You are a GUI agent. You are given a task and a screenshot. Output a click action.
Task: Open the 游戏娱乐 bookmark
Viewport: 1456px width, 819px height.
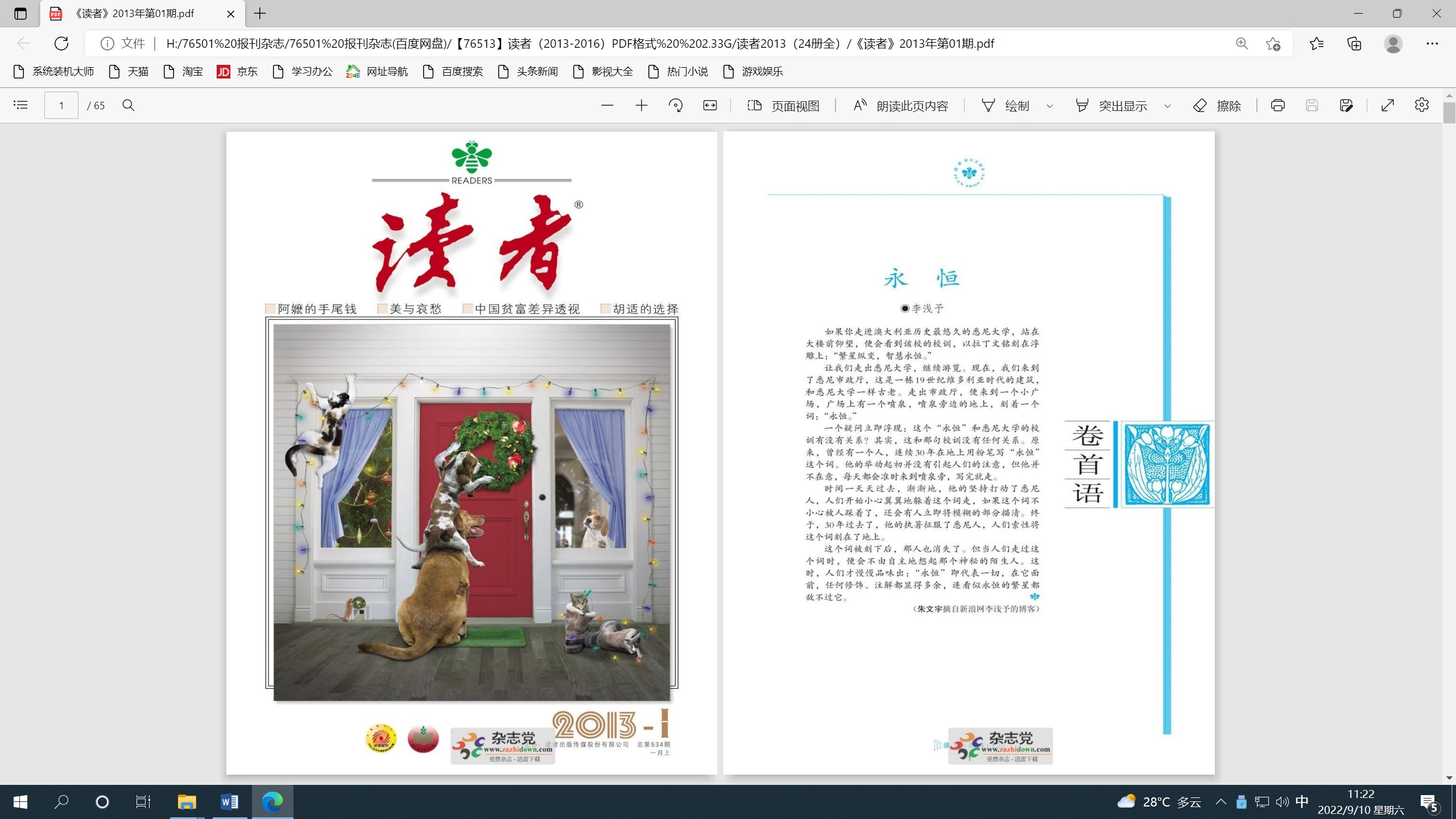[x=753, y=72]
